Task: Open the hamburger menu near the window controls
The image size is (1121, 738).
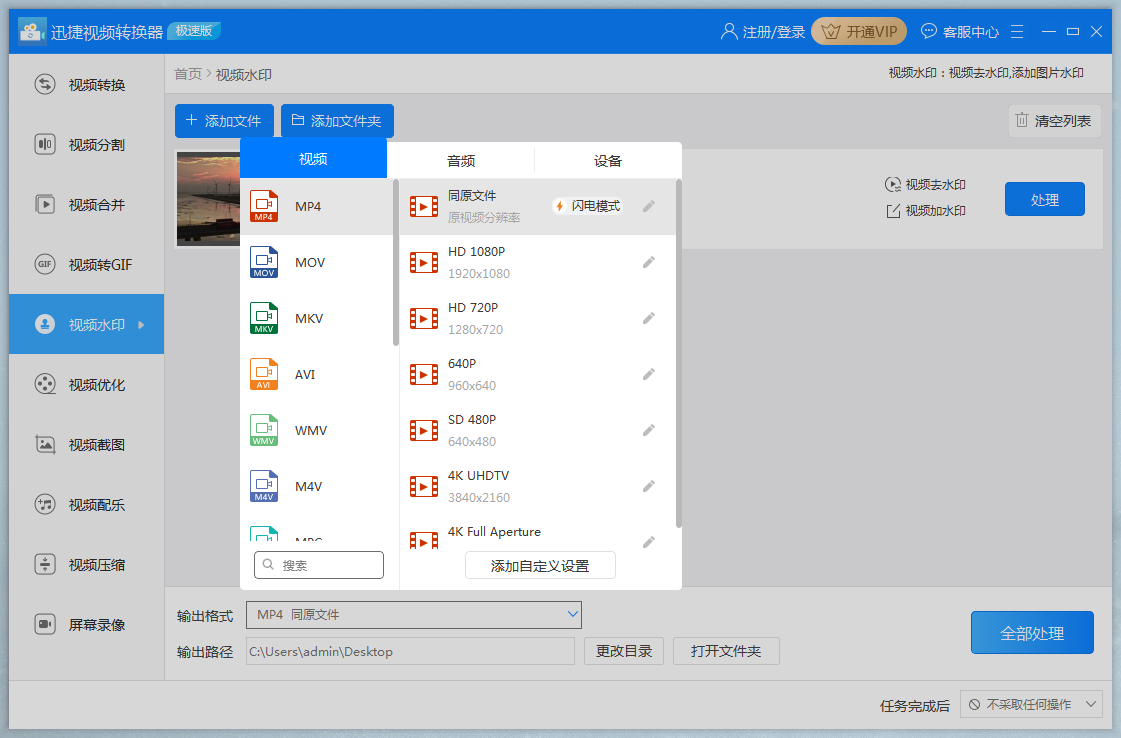Action: point(1017,31)
